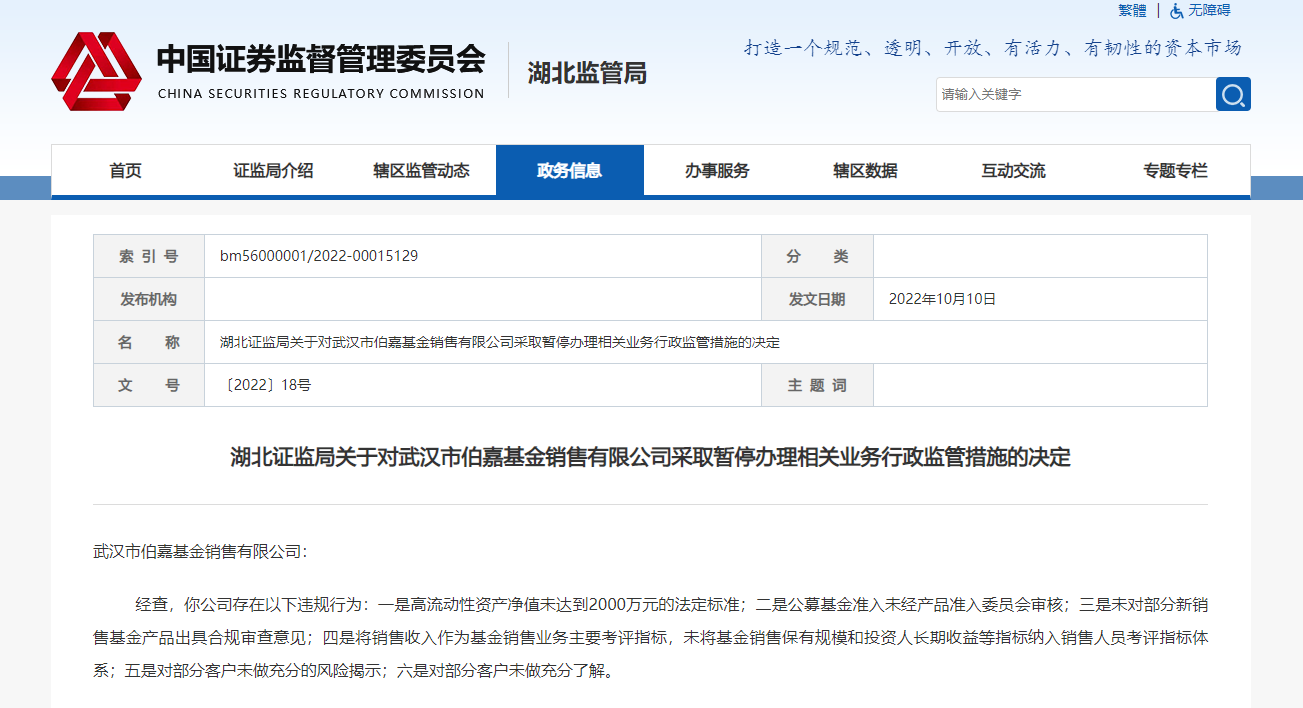
Task: Open the 证监局介绍 navigation tab
Action: [273, 171]
